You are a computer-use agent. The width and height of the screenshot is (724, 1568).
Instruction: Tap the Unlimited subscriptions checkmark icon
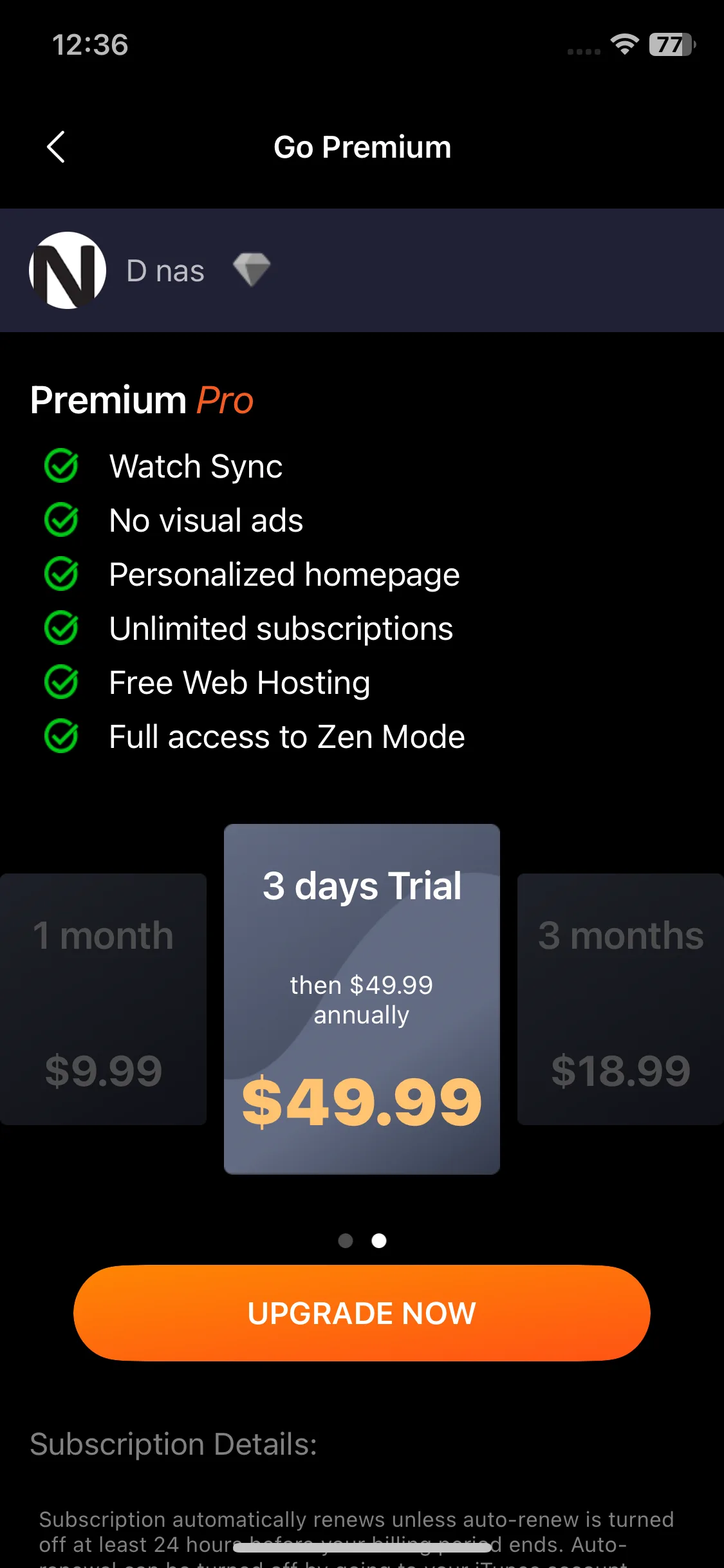[x=61, y=628]
